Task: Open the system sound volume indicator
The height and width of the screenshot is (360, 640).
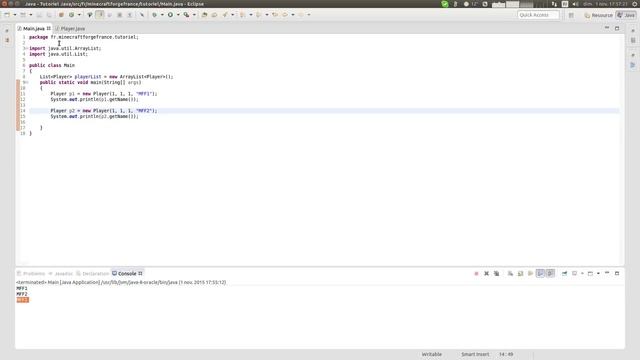Action: click(x=576, y=4)
